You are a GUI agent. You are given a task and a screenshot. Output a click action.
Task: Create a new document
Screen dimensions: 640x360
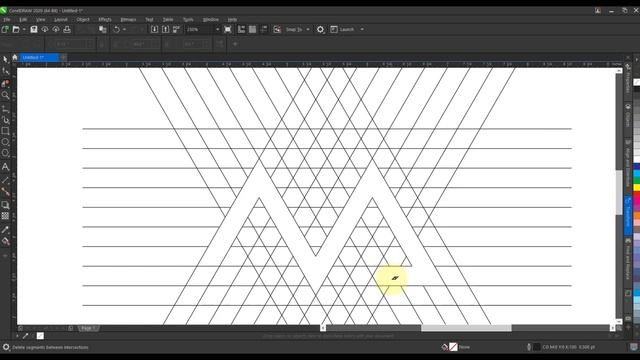point(5,29)
